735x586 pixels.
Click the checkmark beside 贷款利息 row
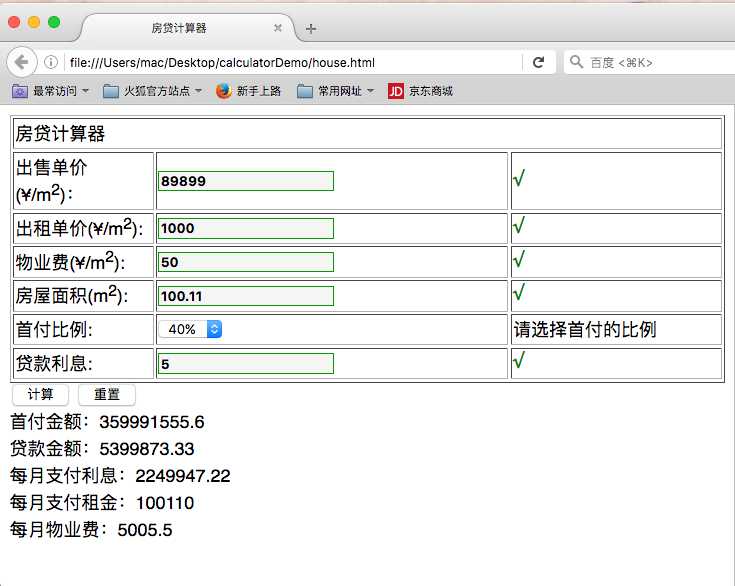point(518,360)
